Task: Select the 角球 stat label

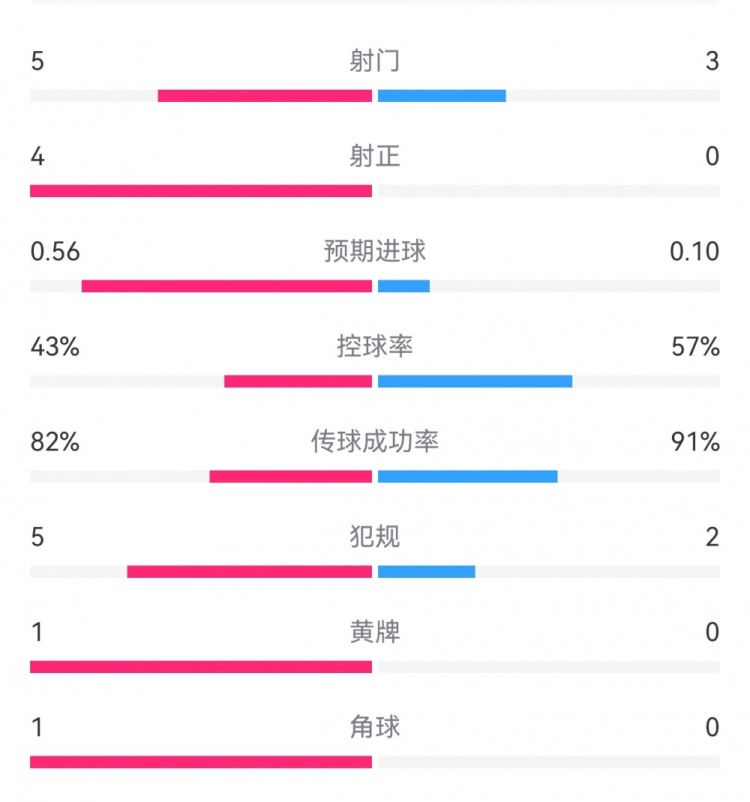Action: click(x=375, y=726)
